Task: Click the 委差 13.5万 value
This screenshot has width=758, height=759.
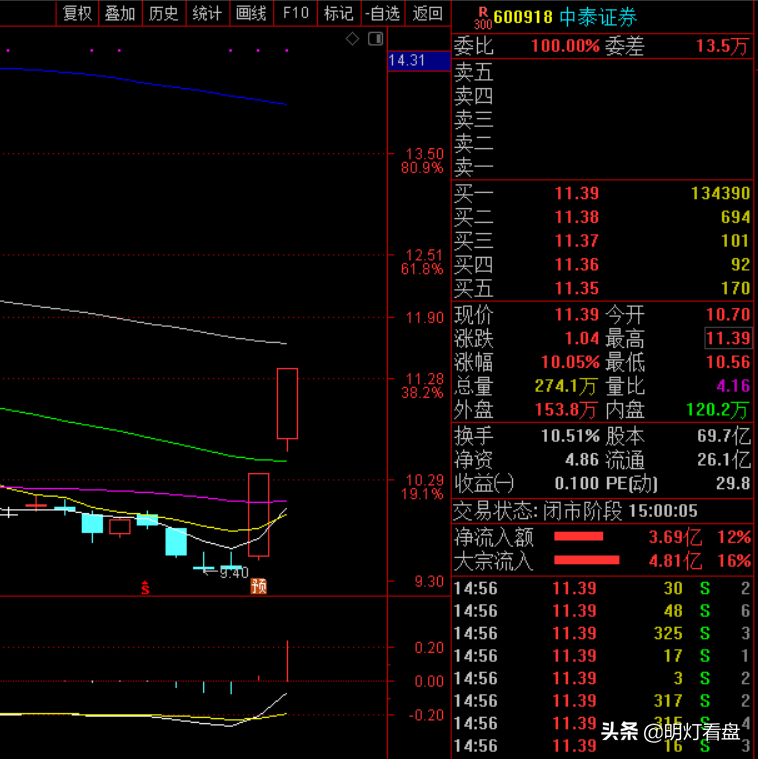Action: pyautogui.click(x=723, y=46)
